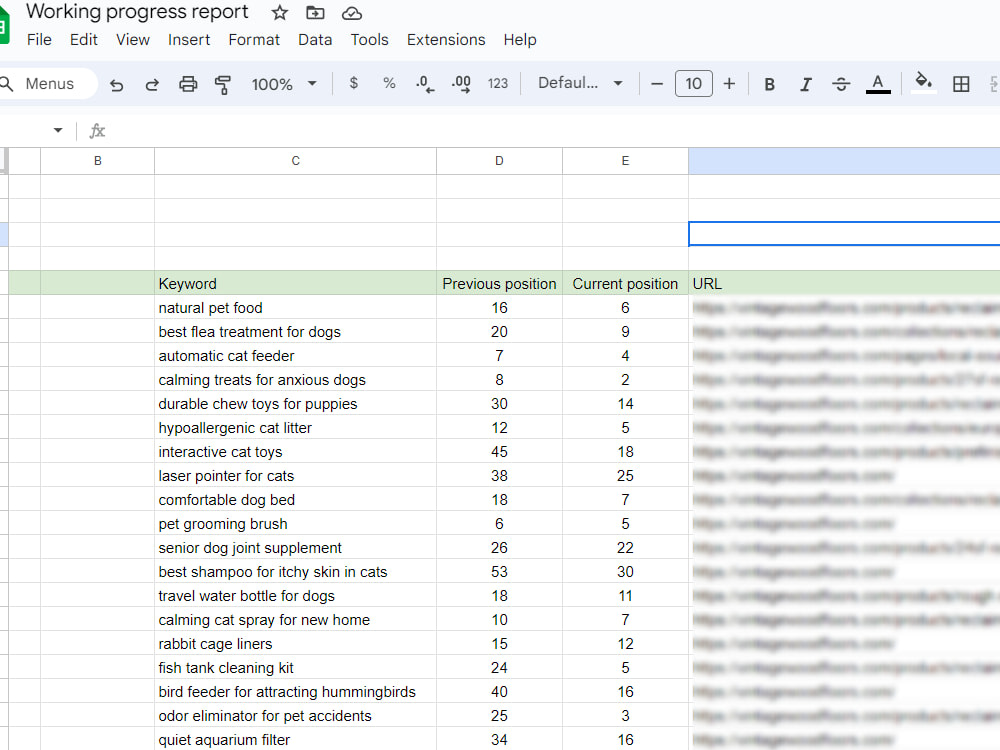The width and height of the screenshot is (1000, 750).
Task: Format as percent icon
Action: [389, 84]
